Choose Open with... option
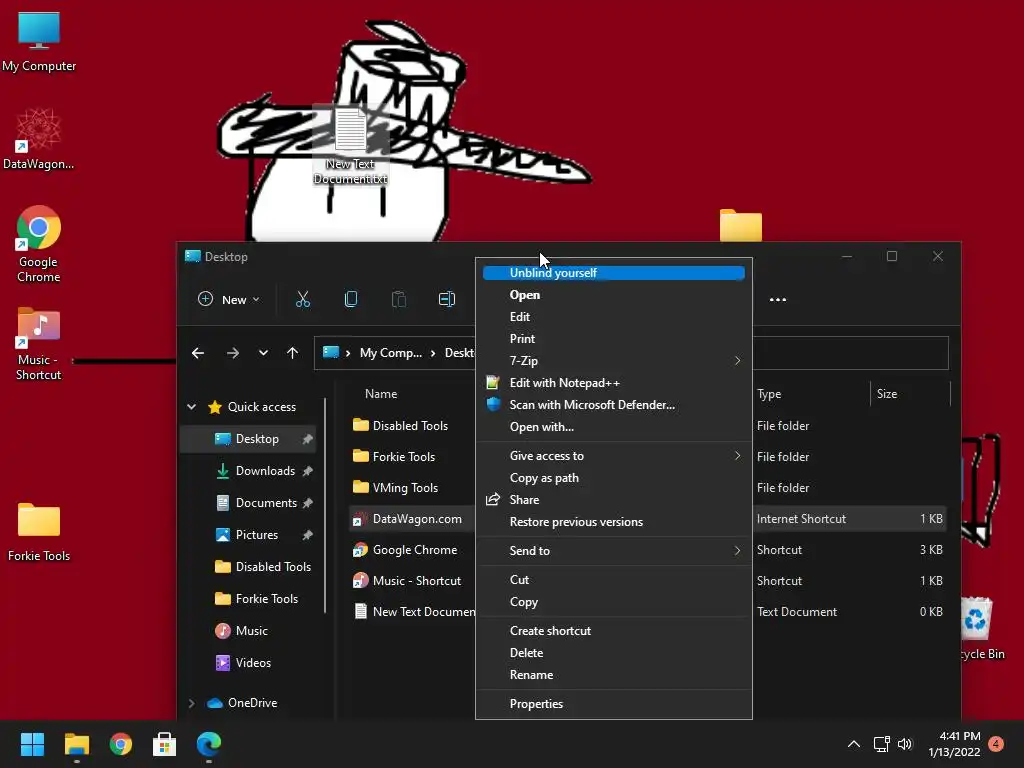This screenshot has width=1024, height=768. pyautogui.click(x=613, y=427)
